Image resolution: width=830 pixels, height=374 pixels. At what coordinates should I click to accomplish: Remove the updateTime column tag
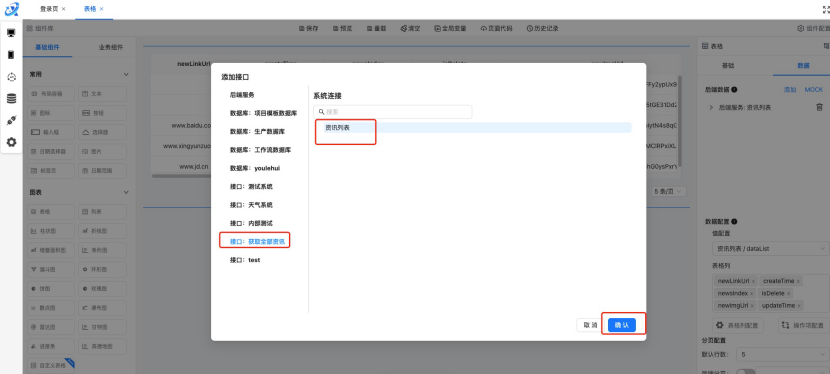click(799, 306)
